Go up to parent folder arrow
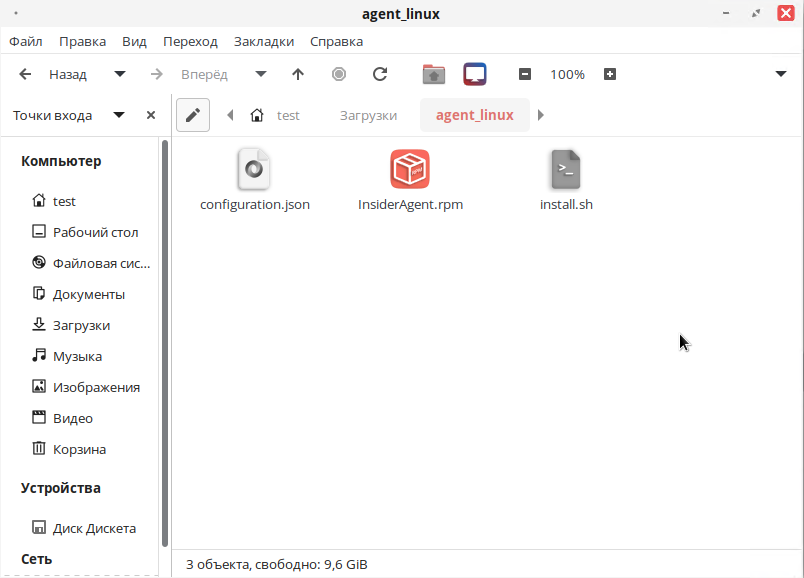This screenshot has height=578, width=804. pos(298,74)
